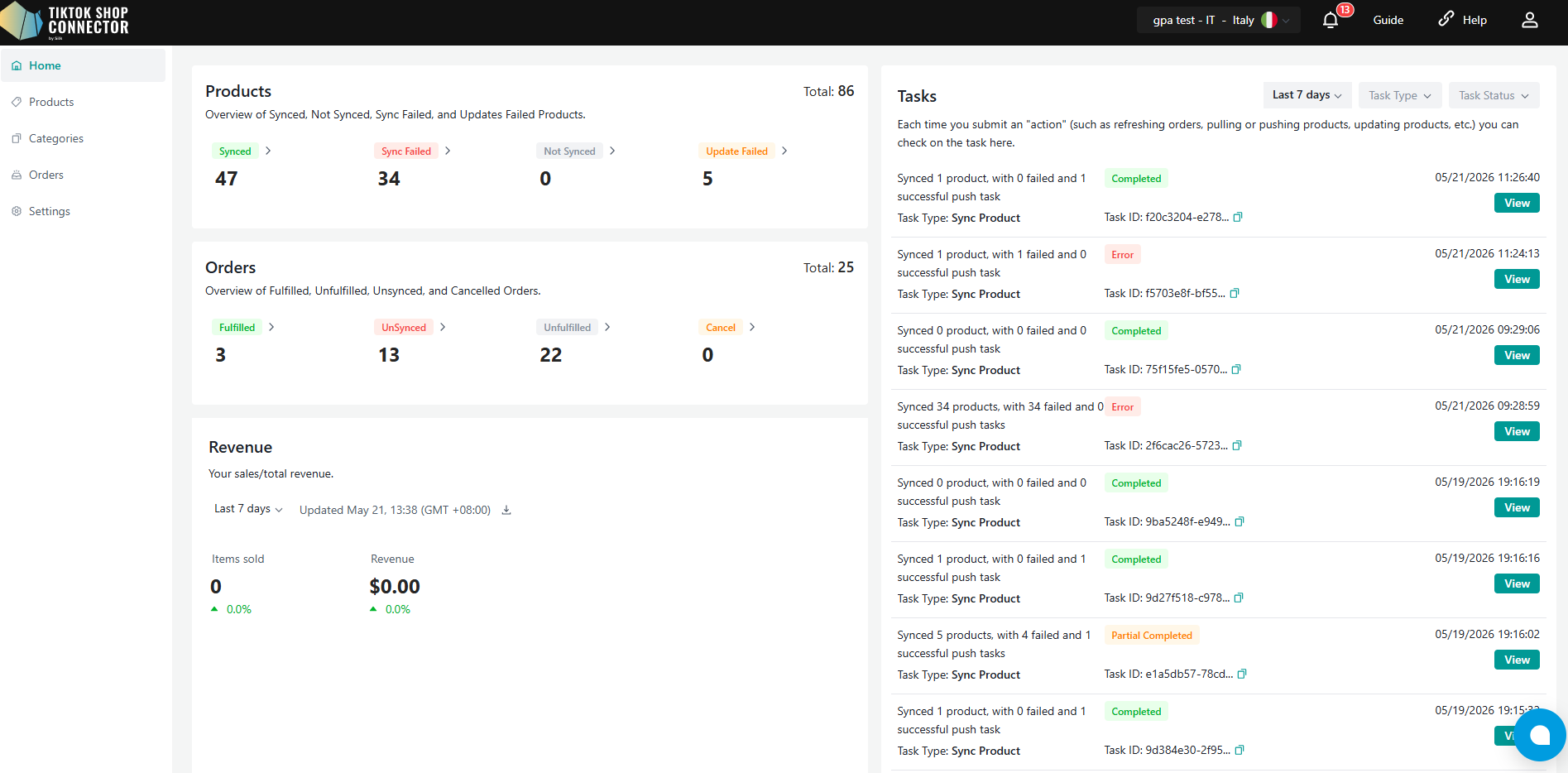
Task: View the task from 05/19/2026 19:16:02
Action: pos(1517,660)
